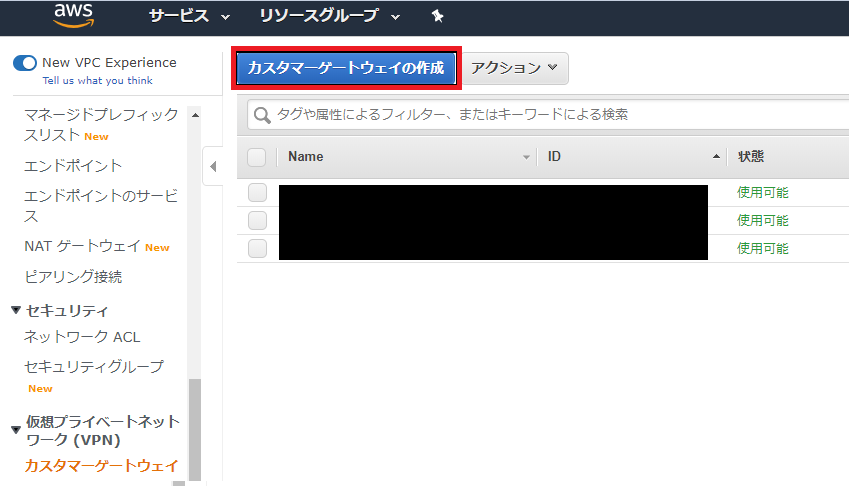The width and height of the screenshot is (849, 486).
Task: Click the AWS logo home icon
Action: [74, 15]
